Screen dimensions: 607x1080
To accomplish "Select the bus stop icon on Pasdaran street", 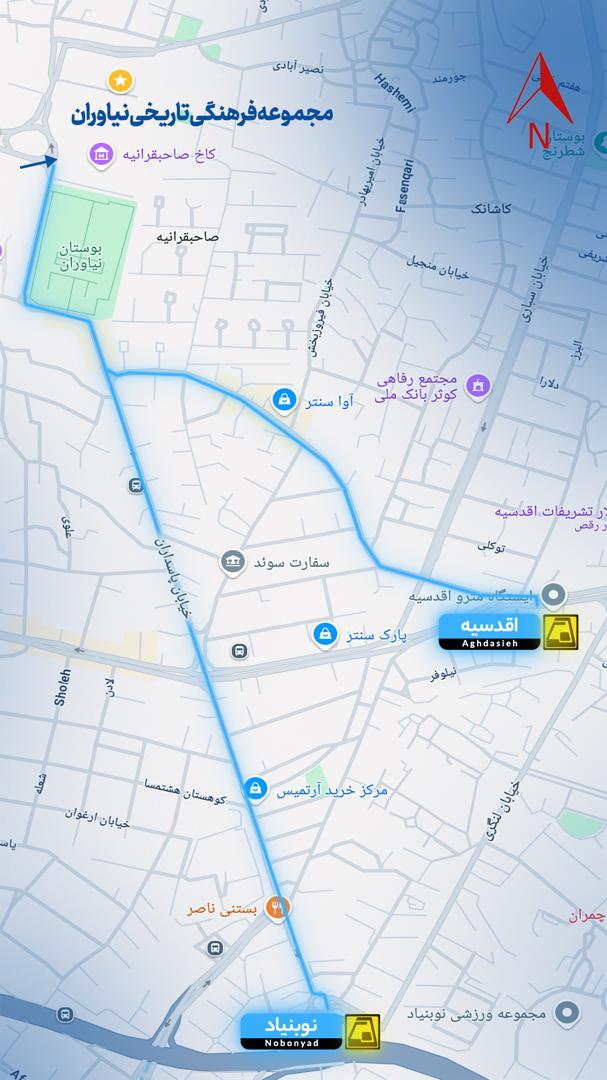I will pyautogui.click(x=136, y=486).
